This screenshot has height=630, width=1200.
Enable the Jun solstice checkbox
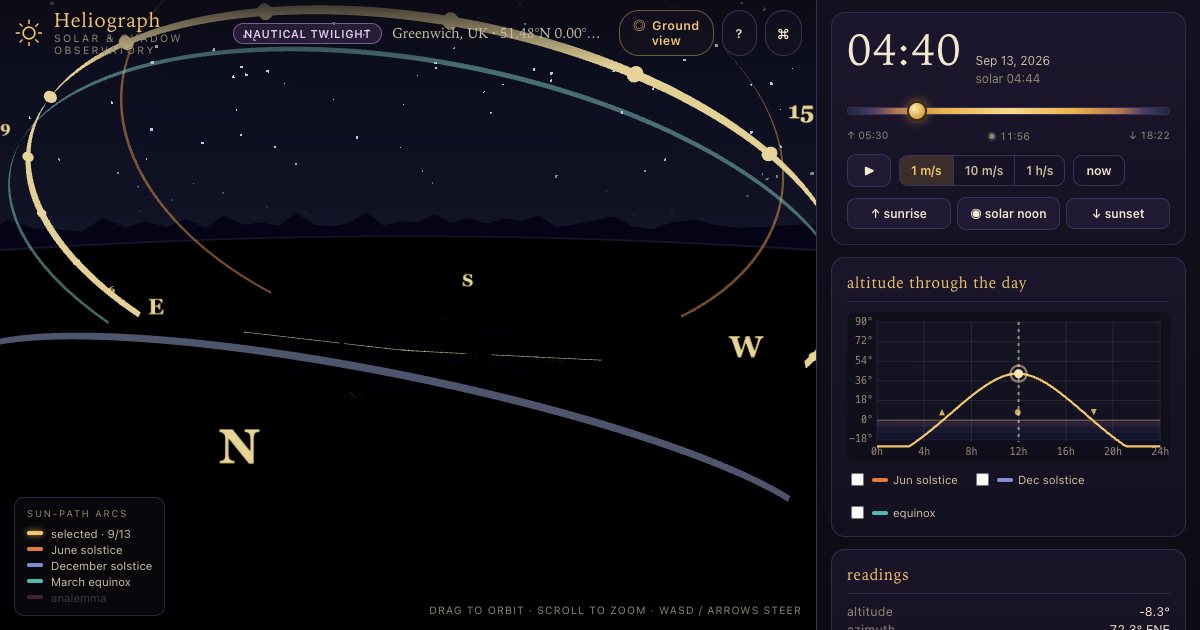tap(857, 480)
